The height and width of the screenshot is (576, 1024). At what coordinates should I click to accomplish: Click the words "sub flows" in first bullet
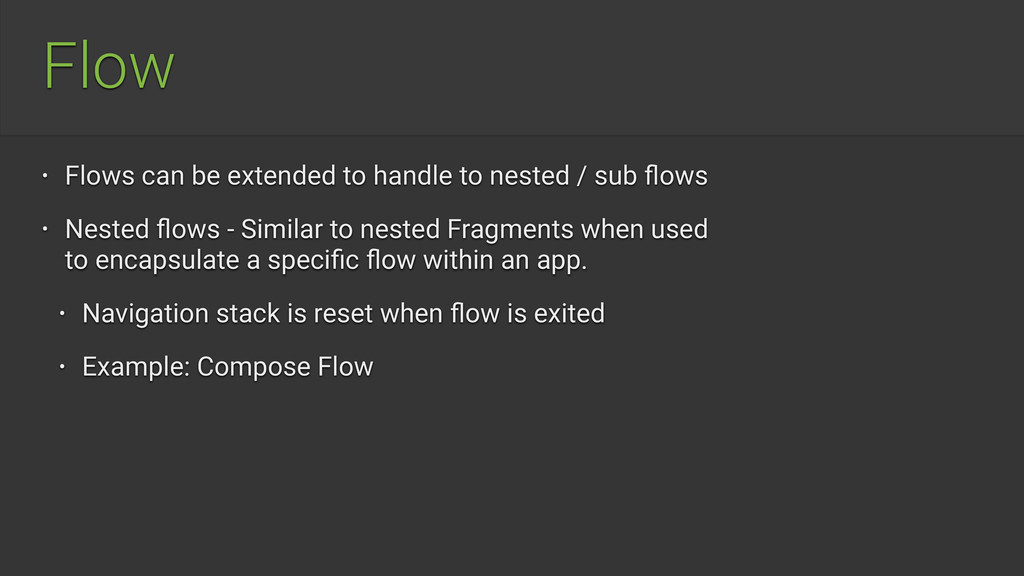click(x=650, y=176)
